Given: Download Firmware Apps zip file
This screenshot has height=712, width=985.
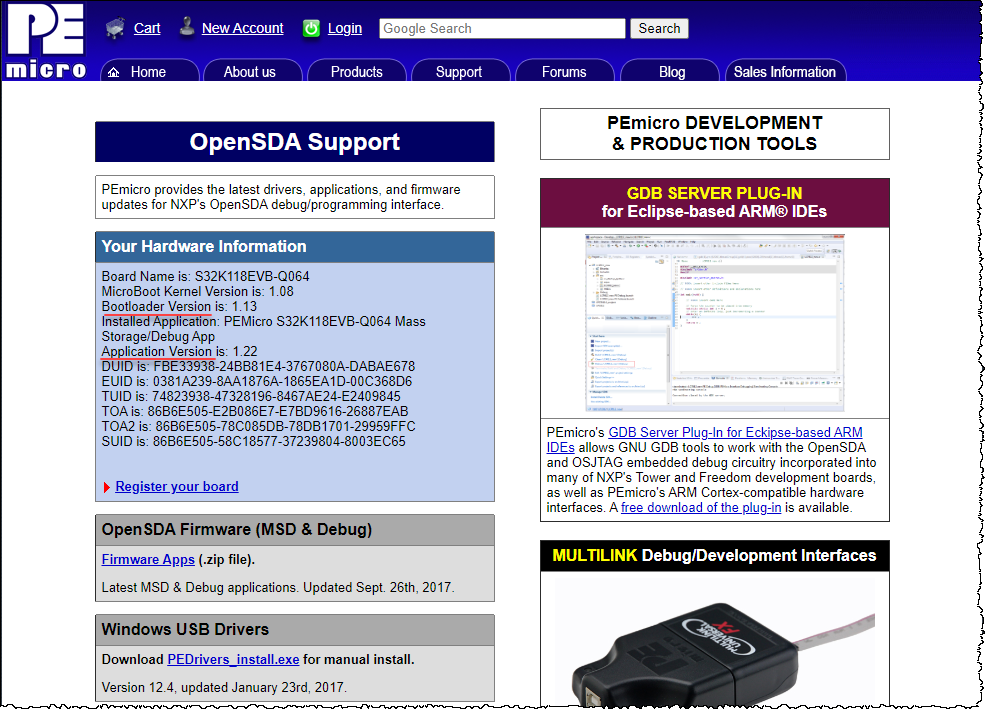Looking at the screenshot, I should coord(147,559).
